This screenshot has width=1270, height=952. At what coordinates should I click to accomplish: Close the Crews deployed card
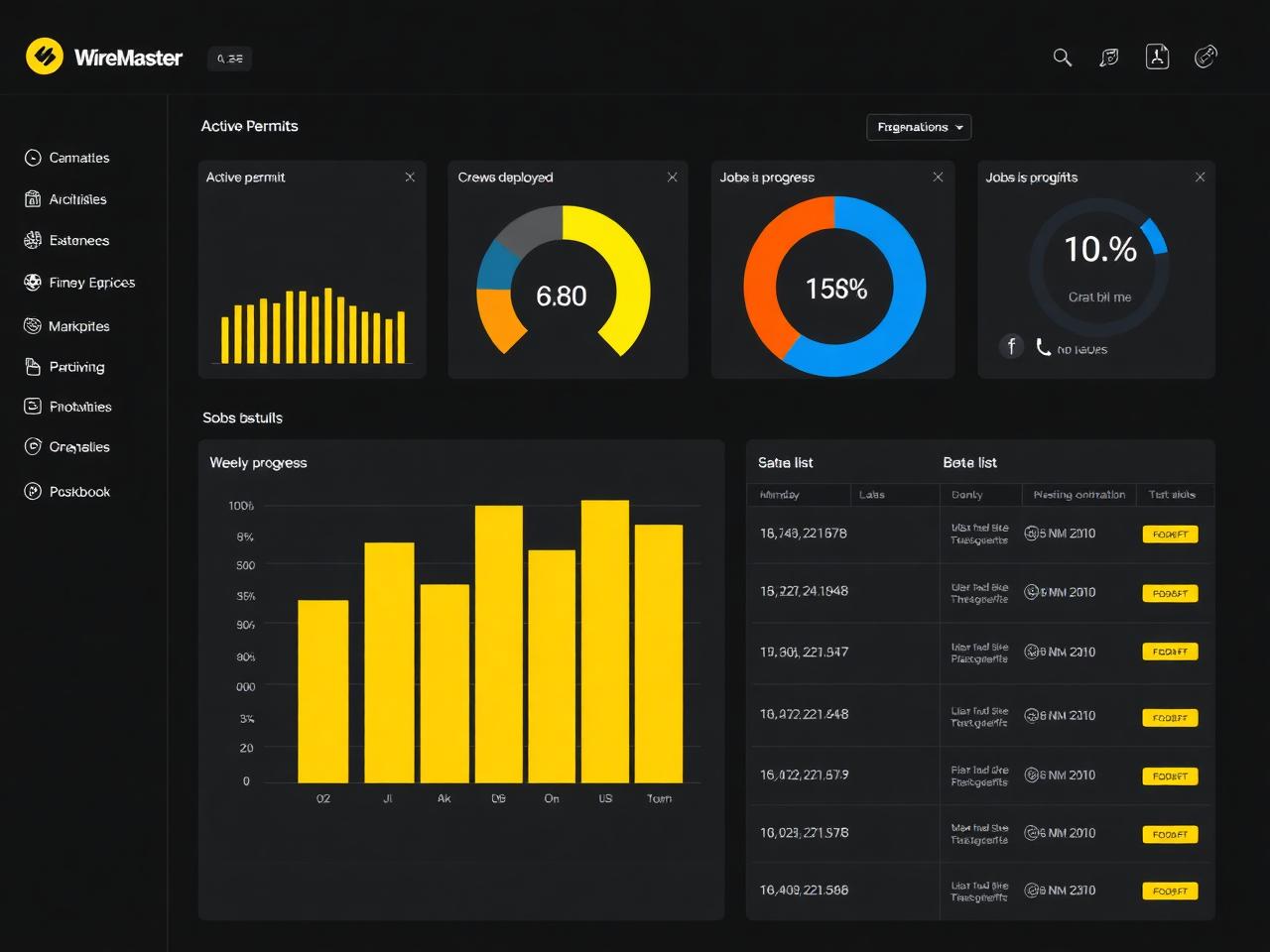click(672, 177)
